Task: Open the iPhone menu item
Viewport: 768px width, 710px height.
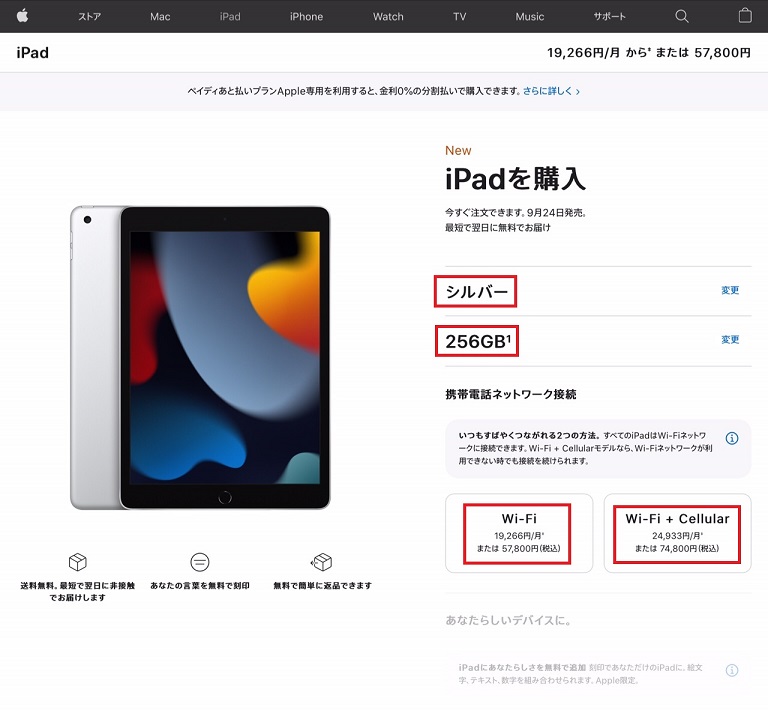Action: 306,17
